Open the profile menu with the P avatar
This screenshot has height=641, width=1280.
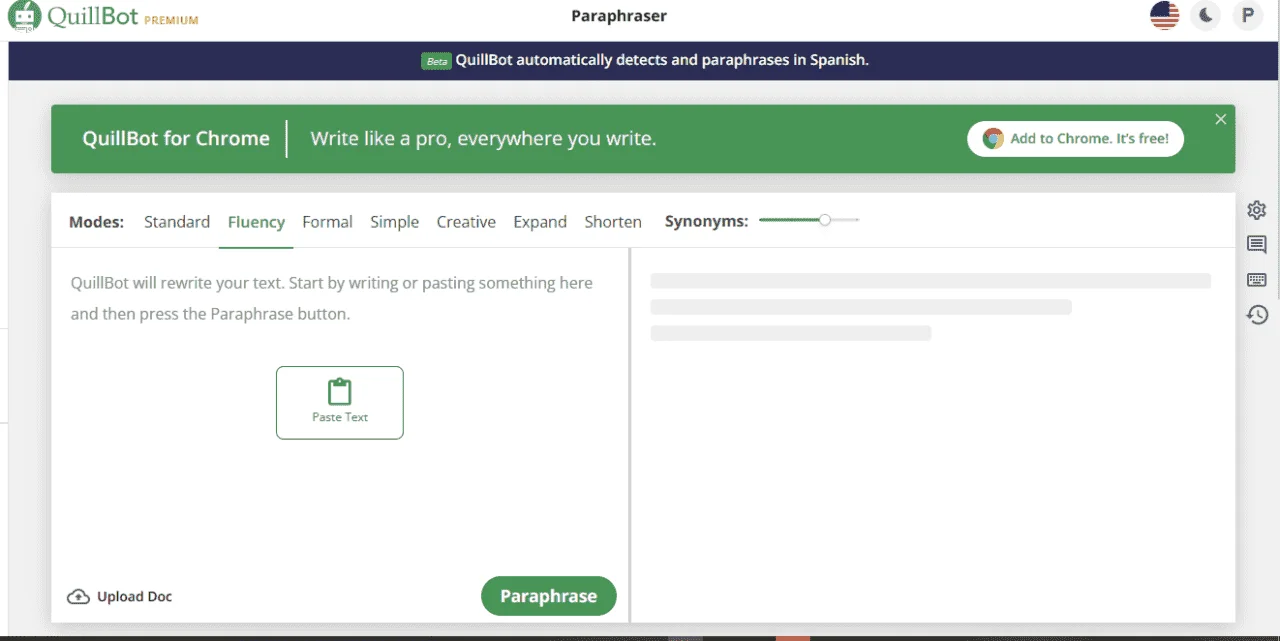pos(1247,15)
